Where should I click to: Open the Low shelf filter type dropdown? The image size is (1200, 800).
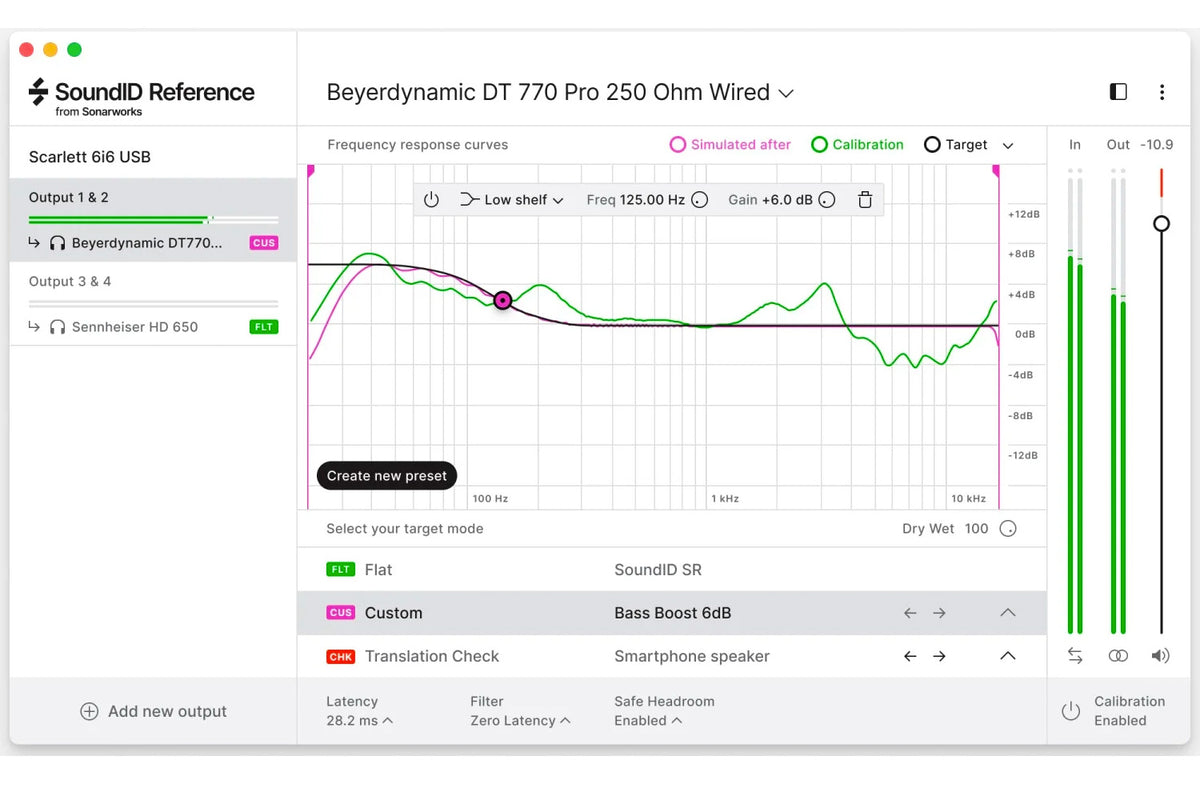point(512,200)
